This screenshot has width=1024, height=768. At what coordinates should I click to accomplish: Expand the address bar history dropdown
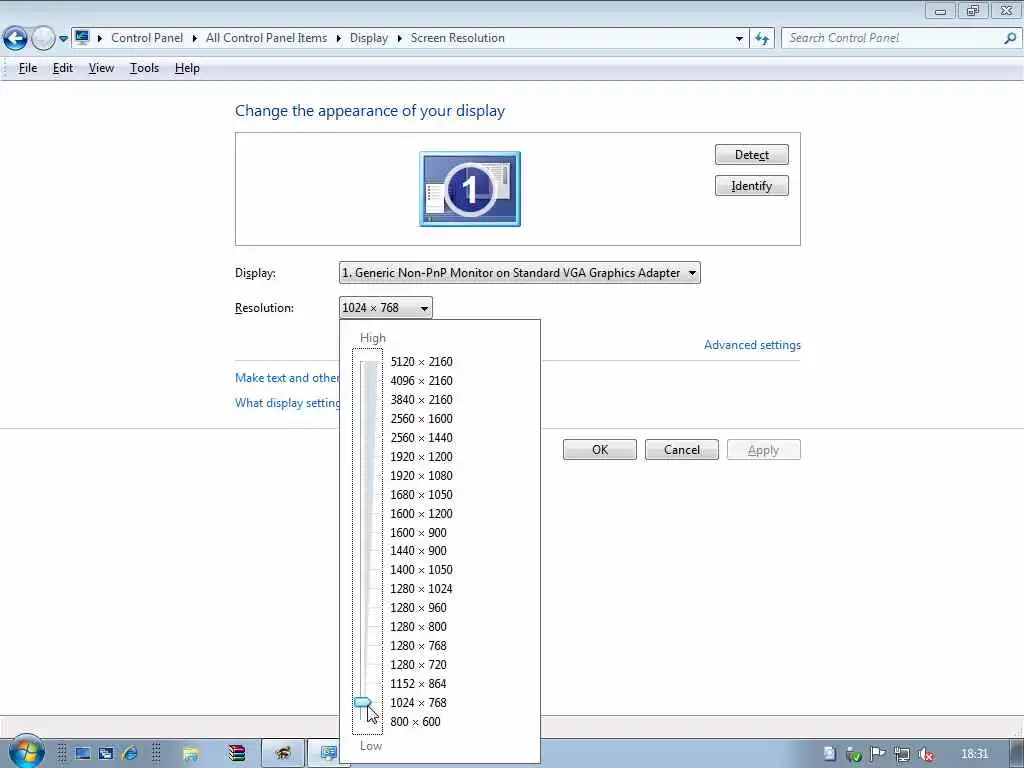739,39
